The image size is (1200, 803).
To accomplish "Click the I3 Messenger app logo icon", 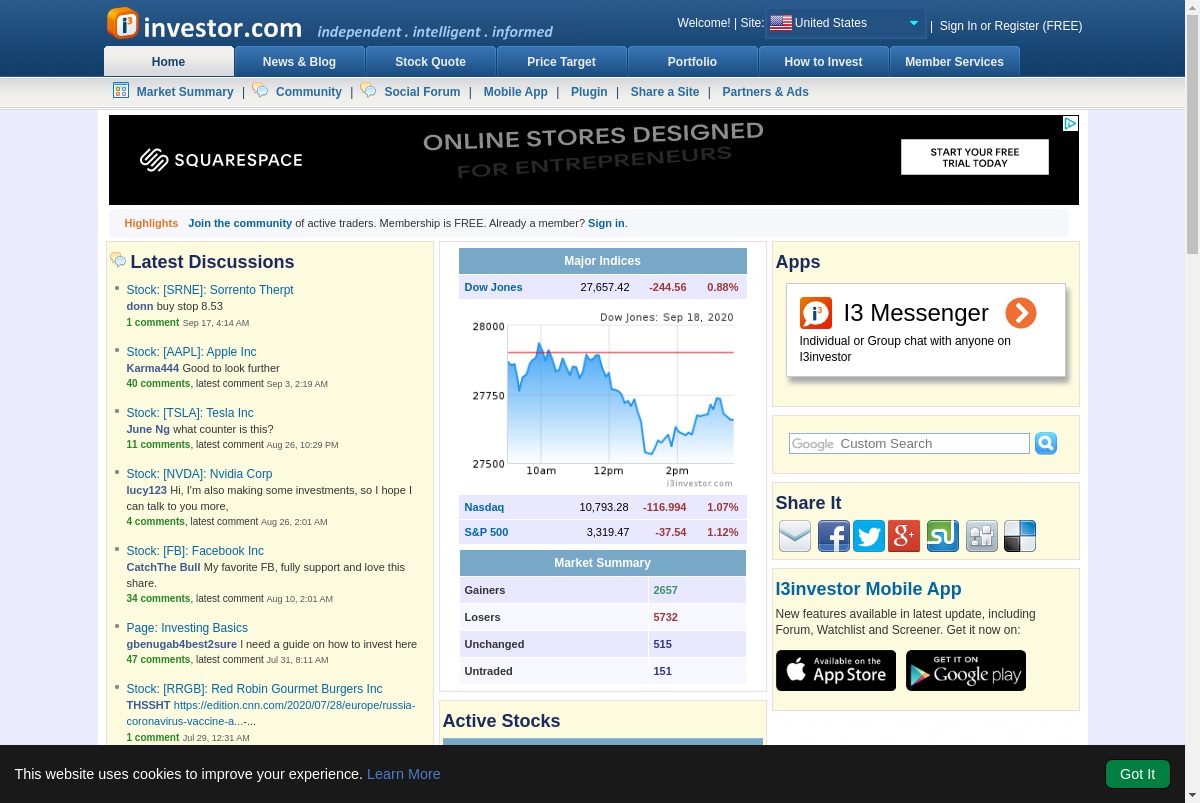I will click(816, 313).
